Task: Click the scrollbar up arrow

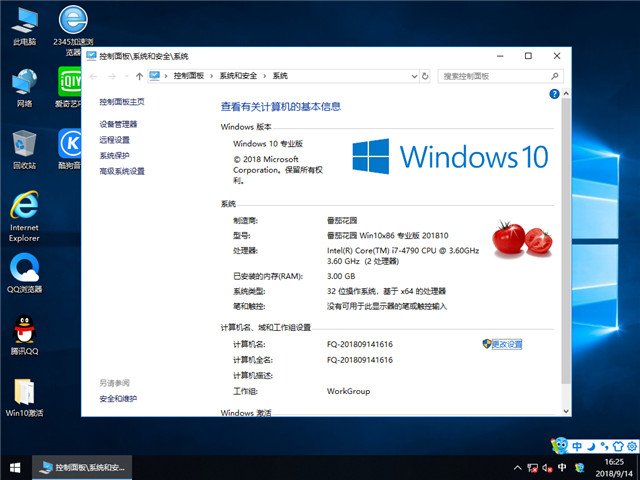Action: pos(566,93)
